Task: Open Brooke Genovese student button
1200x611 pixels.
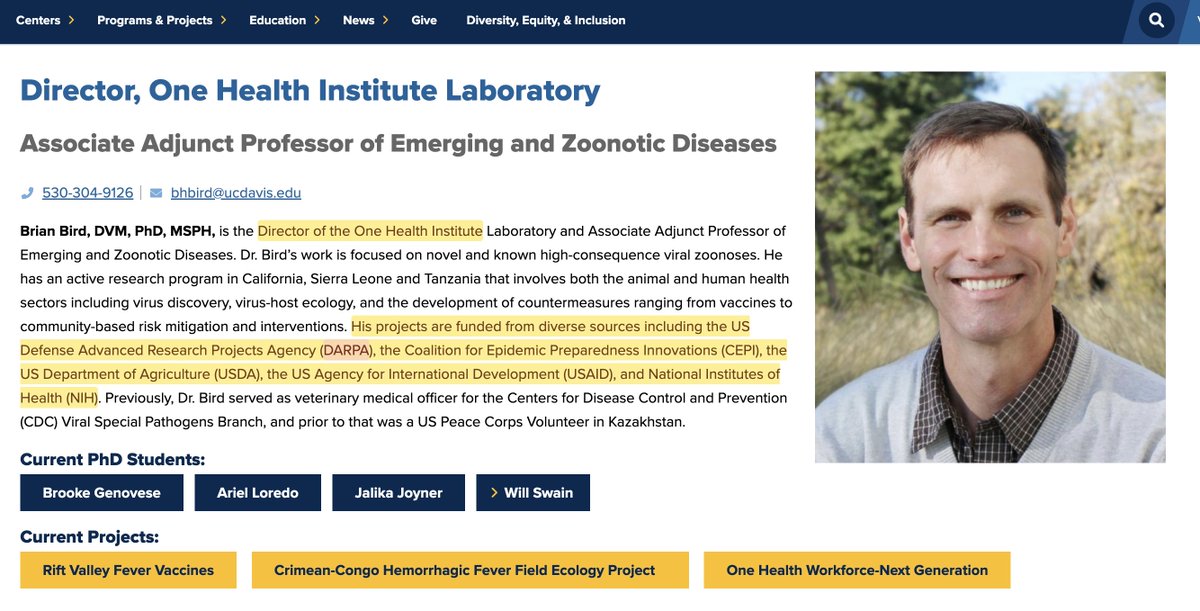Action: pyautogui.click(x=102, y=493)
